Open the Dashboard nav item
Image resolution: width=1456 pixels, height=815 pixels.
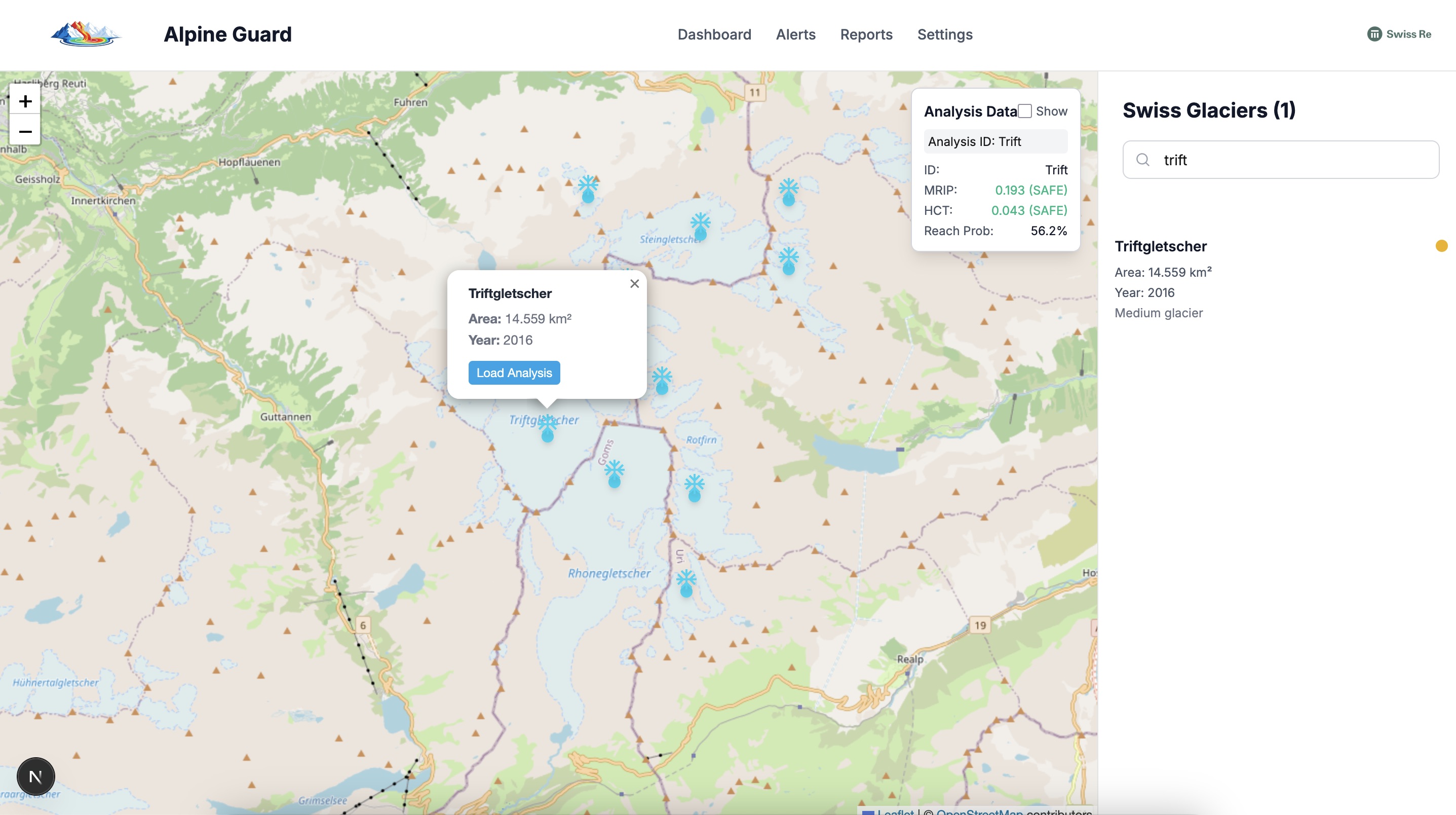tap(714, 34)
